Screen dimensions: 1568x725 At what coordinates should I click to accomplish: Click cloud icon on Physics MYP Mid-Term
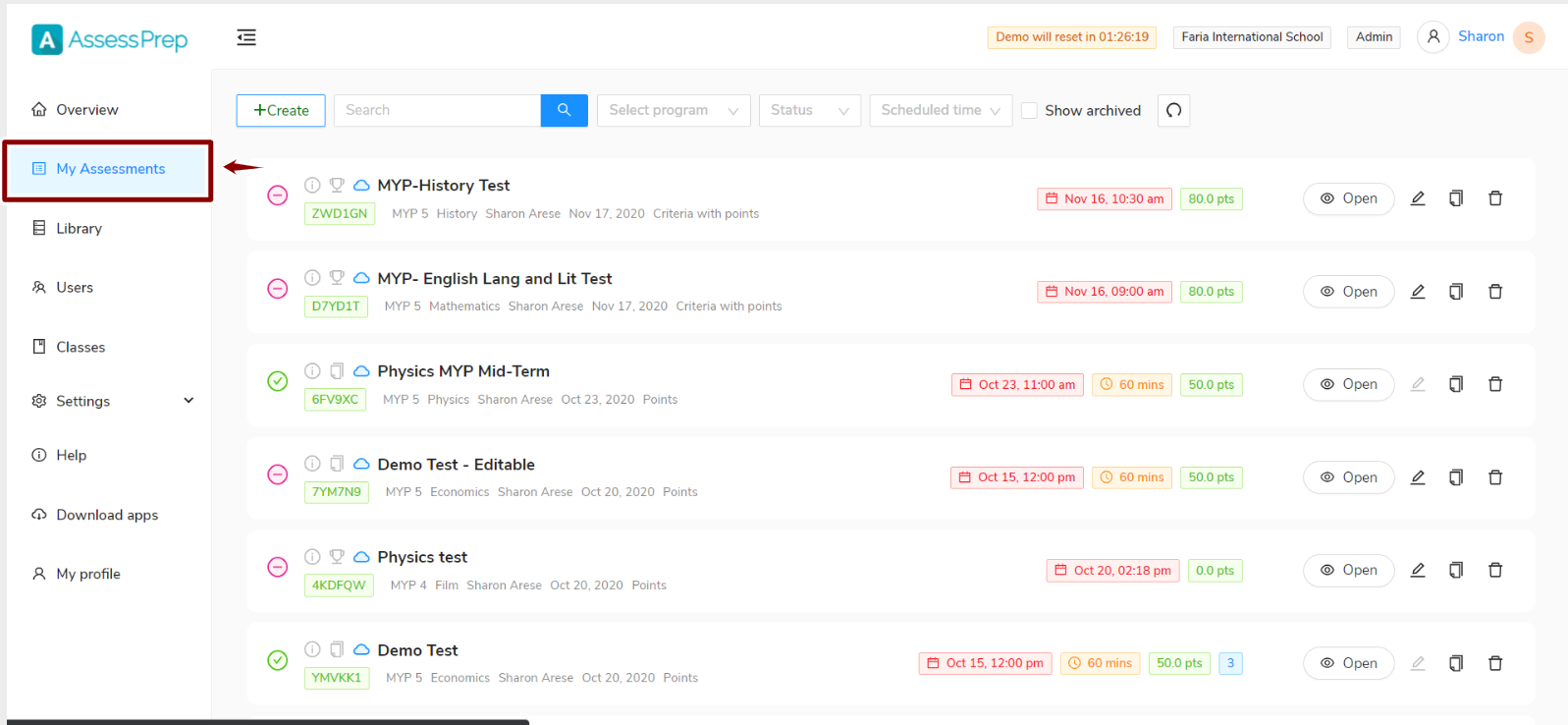click(x=361, y=371)
